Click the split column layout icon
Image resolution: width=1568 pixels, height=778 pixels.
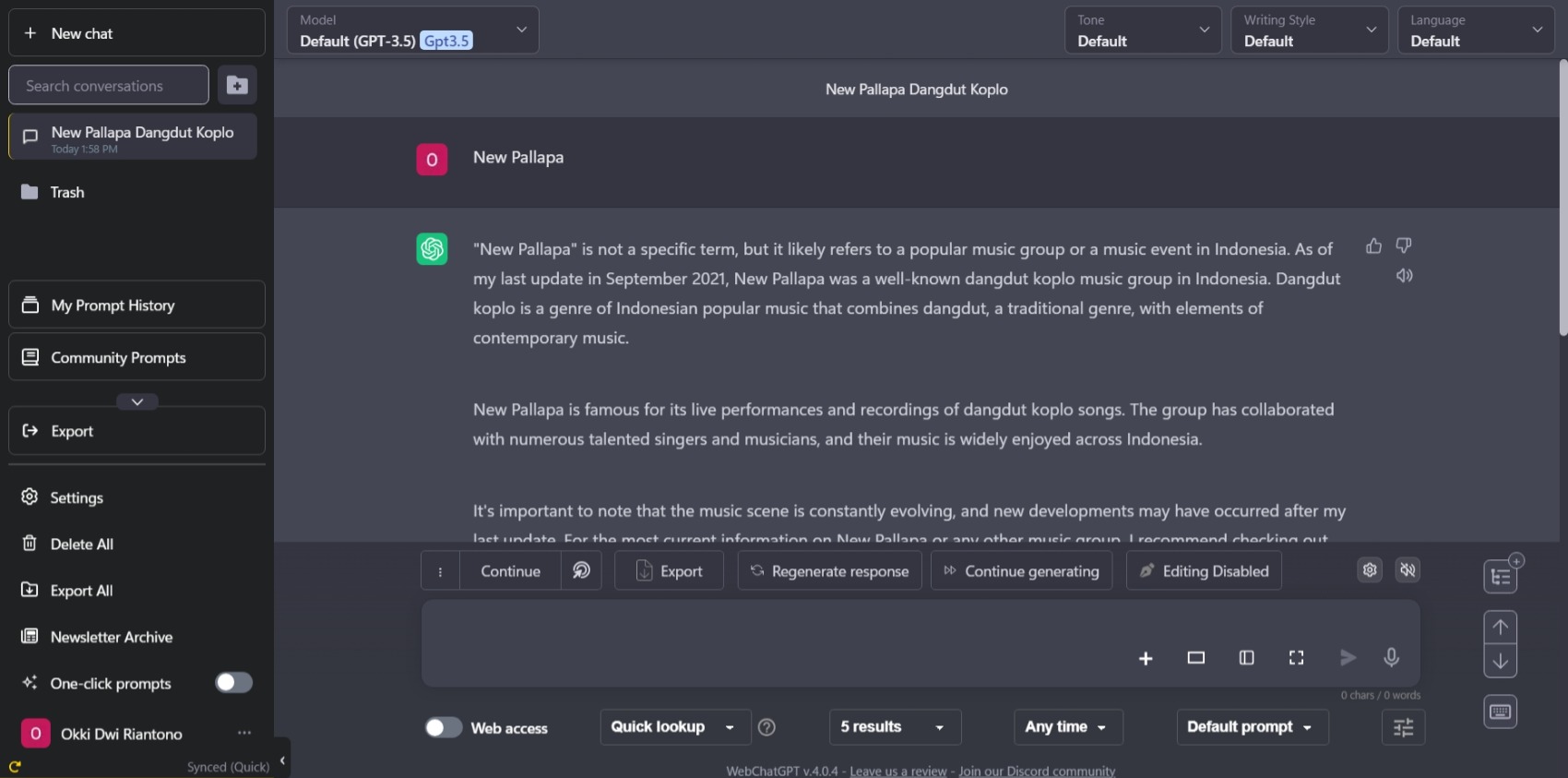pyautogui.click(x=1246, y=658)
